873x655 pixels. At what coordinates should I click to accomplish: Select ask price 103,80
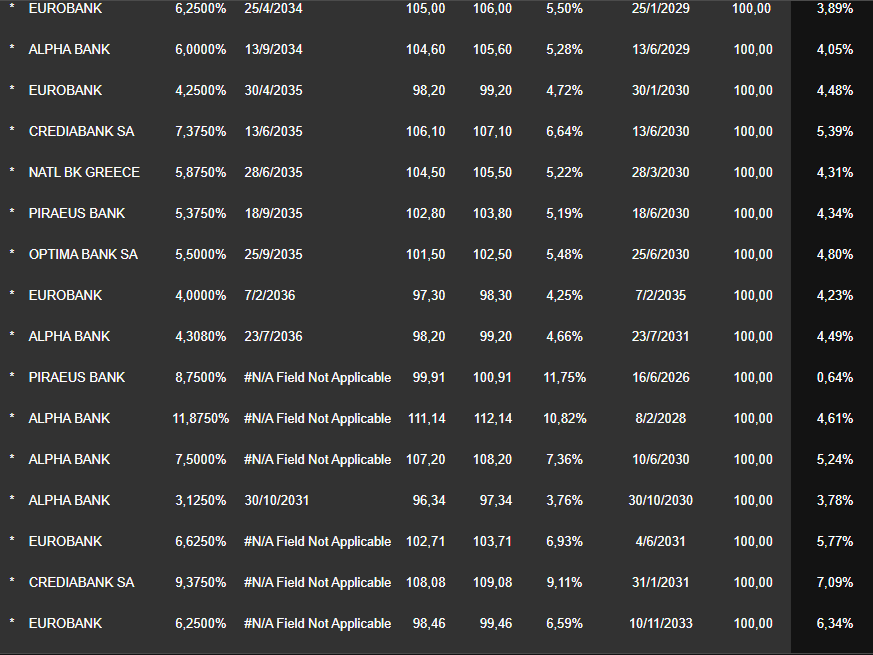point(492,213)
